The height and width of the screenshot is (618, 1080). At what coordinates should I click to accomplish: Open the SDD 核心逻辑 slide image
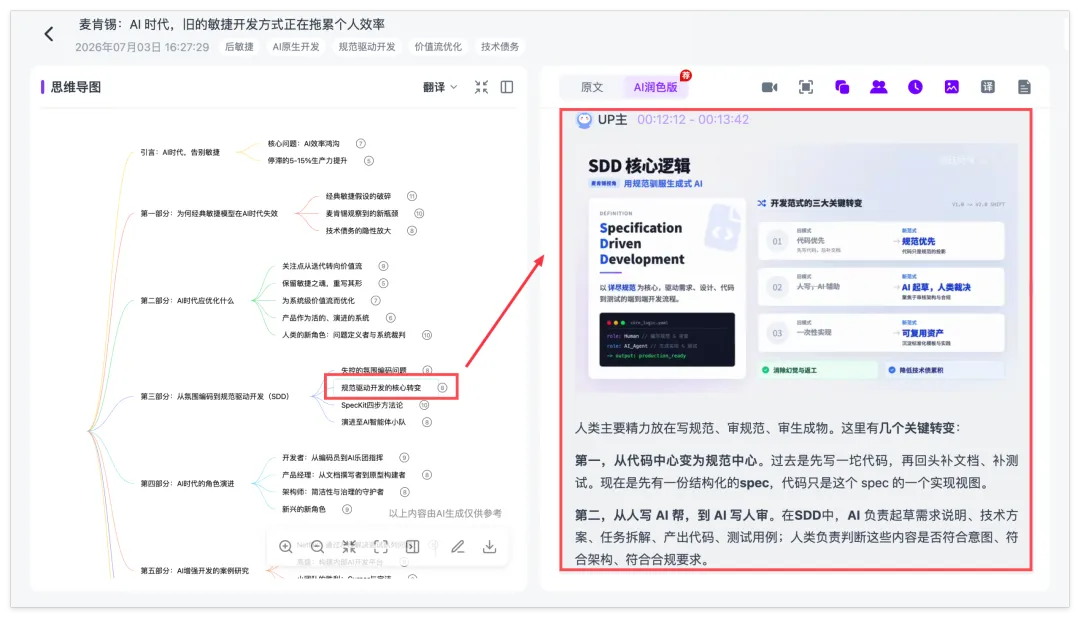[x=796, y=267]
